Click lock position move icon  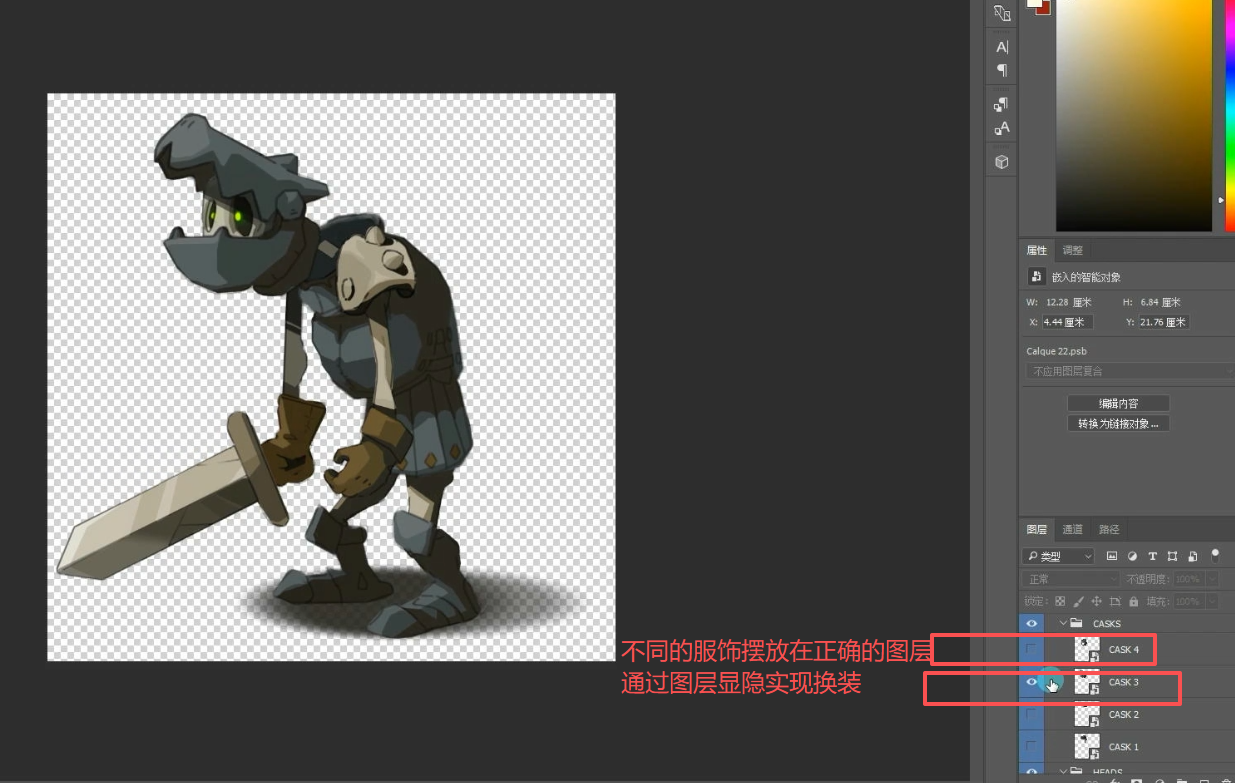point(1097,601)
